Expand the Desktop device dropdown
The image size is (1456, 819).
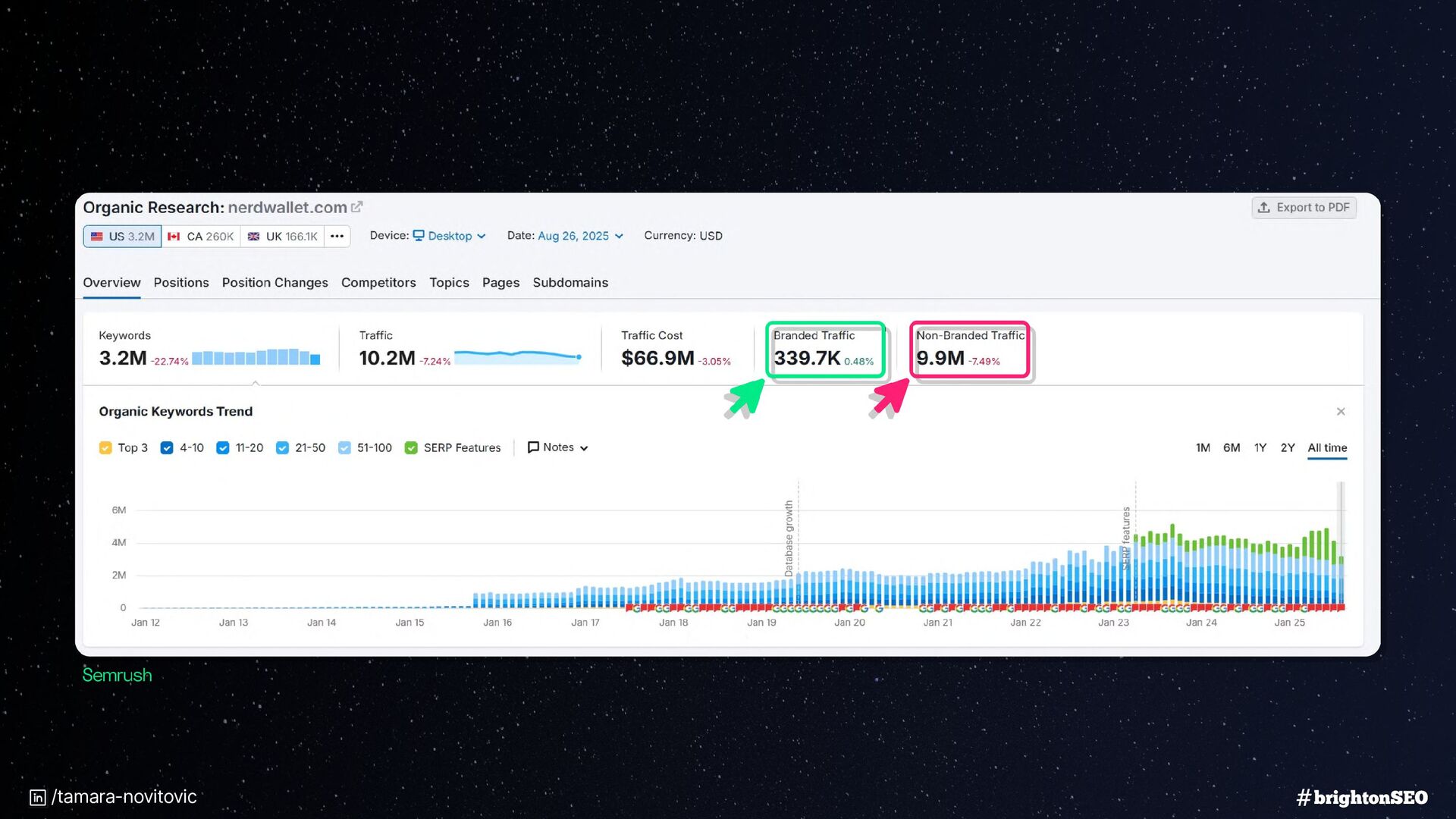449,236
